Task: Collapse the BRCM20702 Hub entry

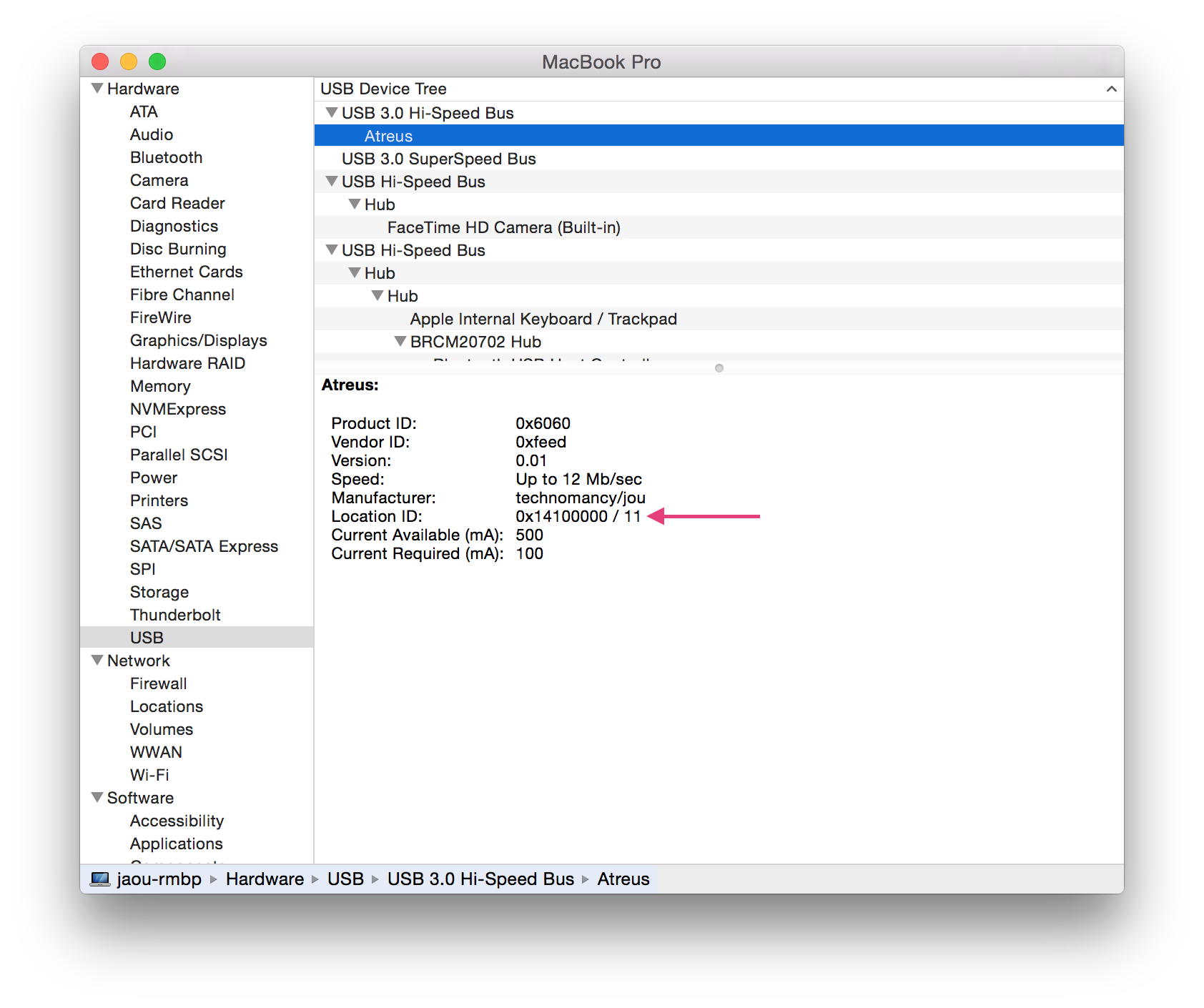Action: pyautogui.click(x=400, y=342)
